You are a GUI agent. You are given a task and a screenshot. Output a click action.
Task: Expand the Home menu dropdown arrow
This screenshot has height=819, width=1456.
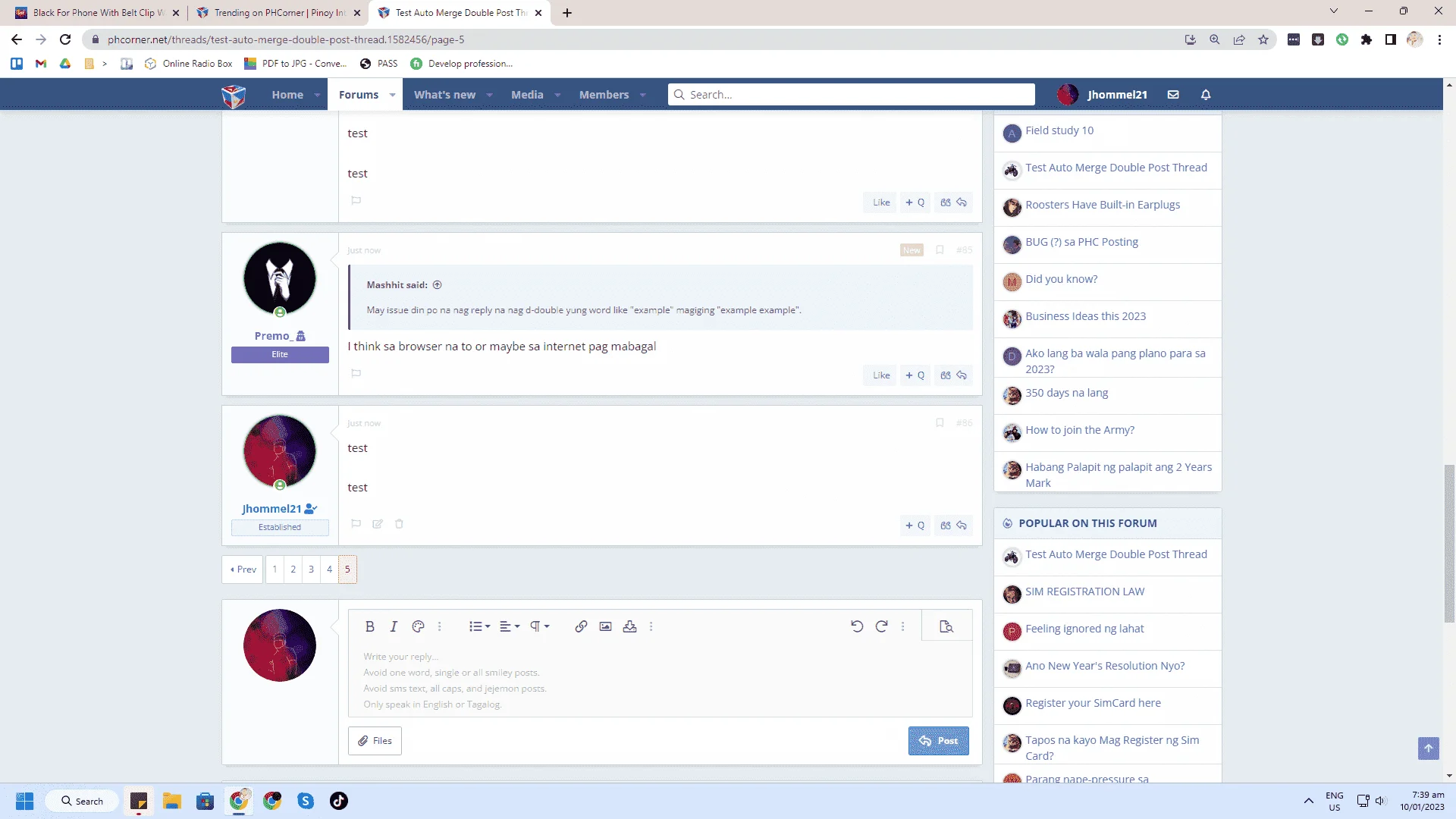tap(317, 96)
